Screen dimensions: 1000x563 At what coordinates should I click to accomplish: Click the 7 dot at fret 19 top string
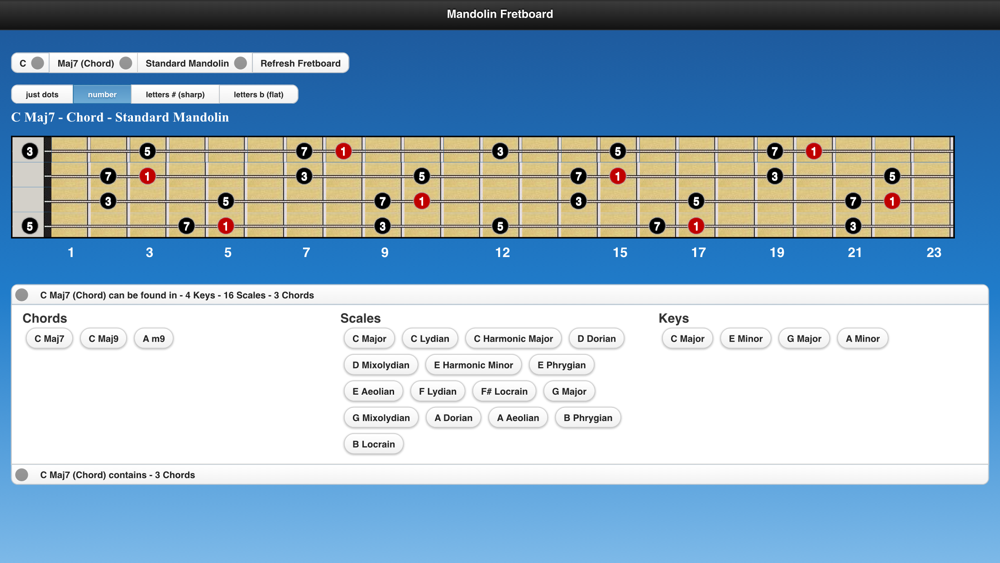coord(774,151)
